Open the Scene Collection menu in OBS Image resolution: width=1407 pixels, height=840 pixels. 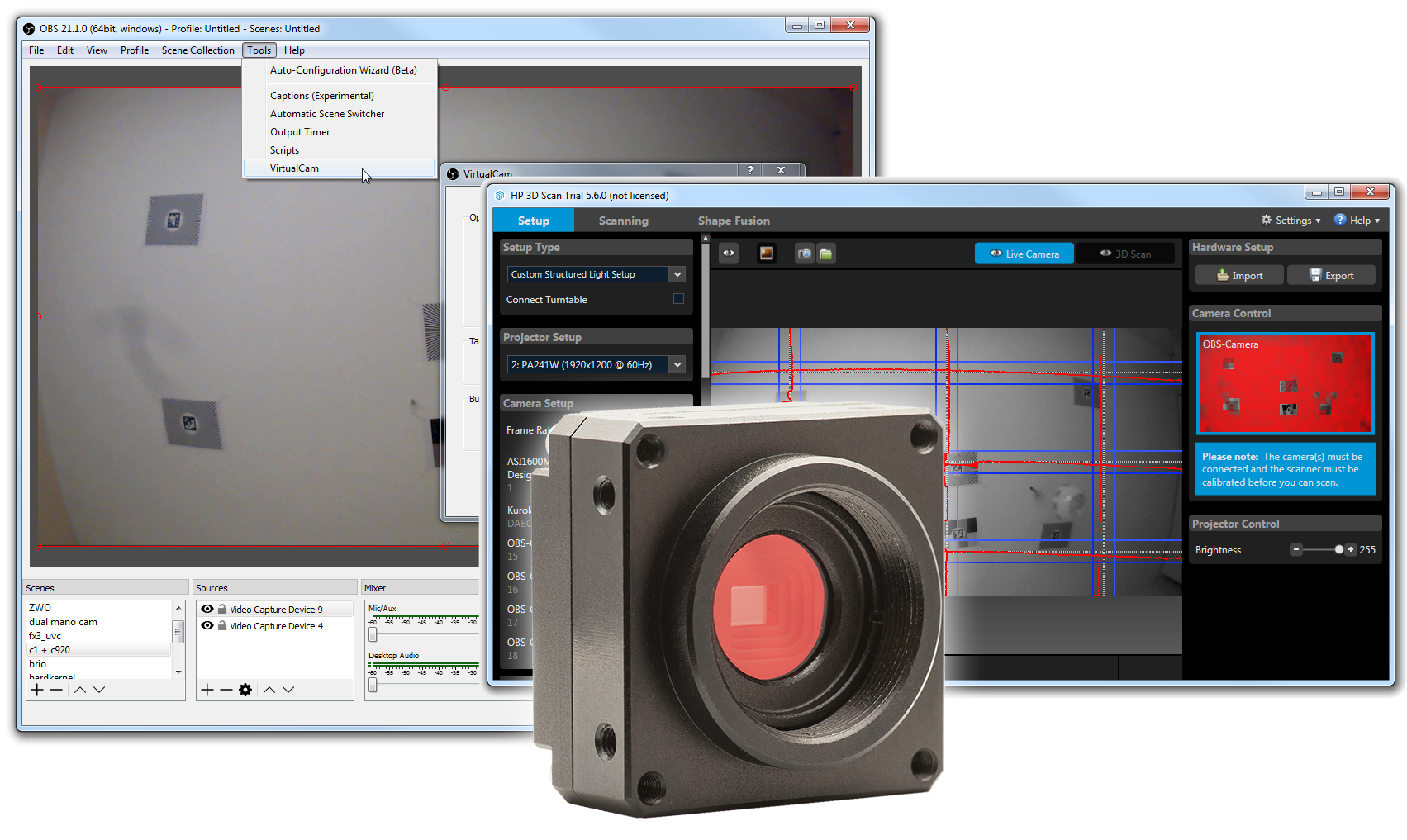pos(198,50)
